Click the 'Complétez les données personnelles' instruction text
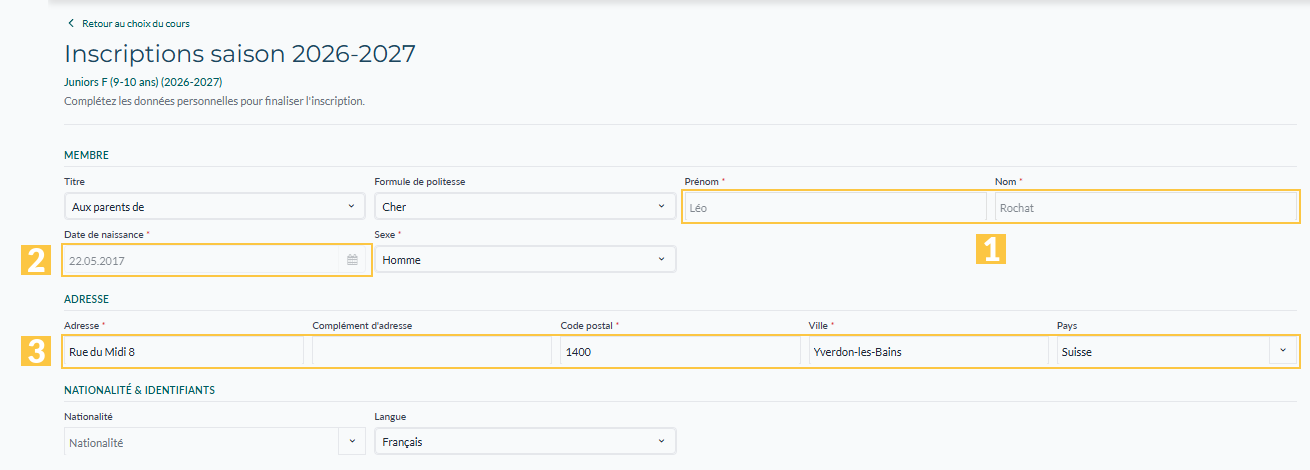The image size is (1310, 470). click(214, 101)
